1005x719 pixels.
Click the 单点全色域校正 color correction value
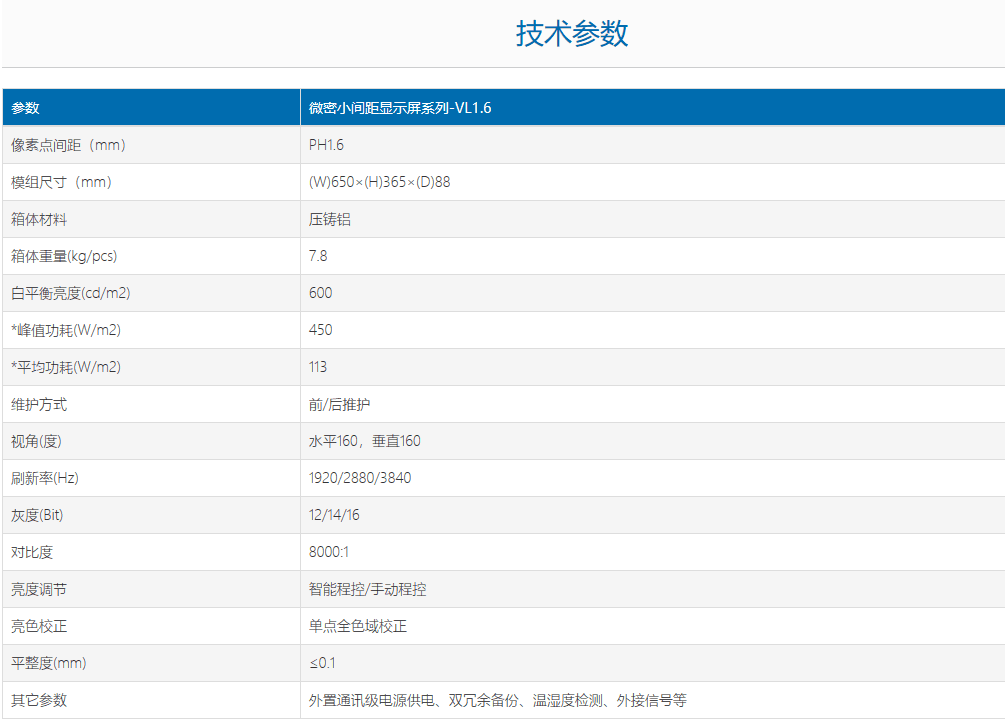click(358, 626)
